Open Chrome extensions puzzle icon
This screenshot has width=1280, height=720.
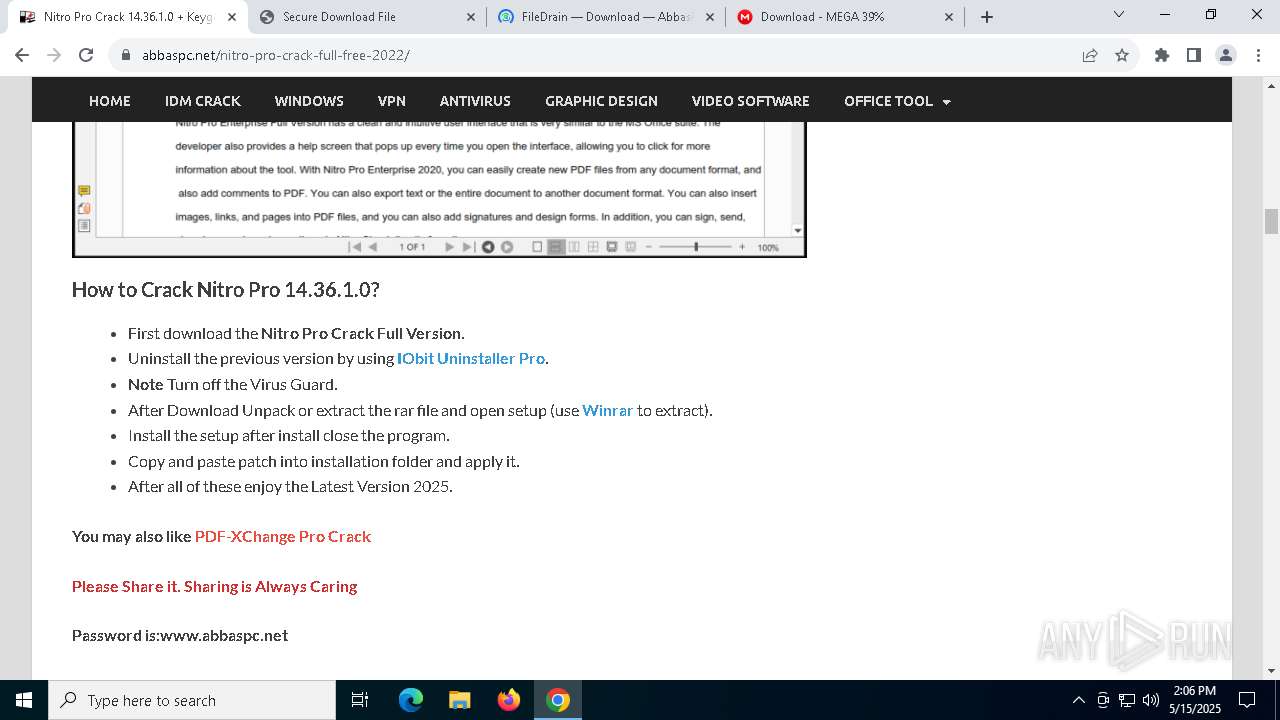(x=1162, y=55)
